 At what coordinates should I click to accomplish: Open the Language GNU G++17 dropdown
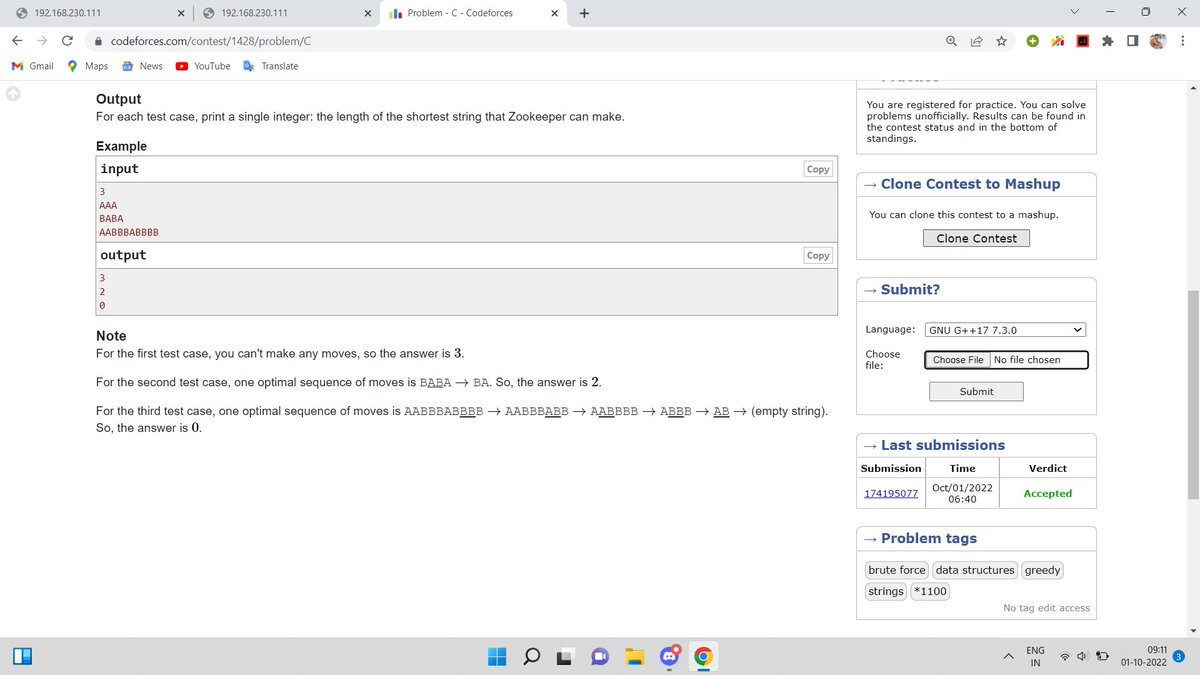click(1005, 330)
